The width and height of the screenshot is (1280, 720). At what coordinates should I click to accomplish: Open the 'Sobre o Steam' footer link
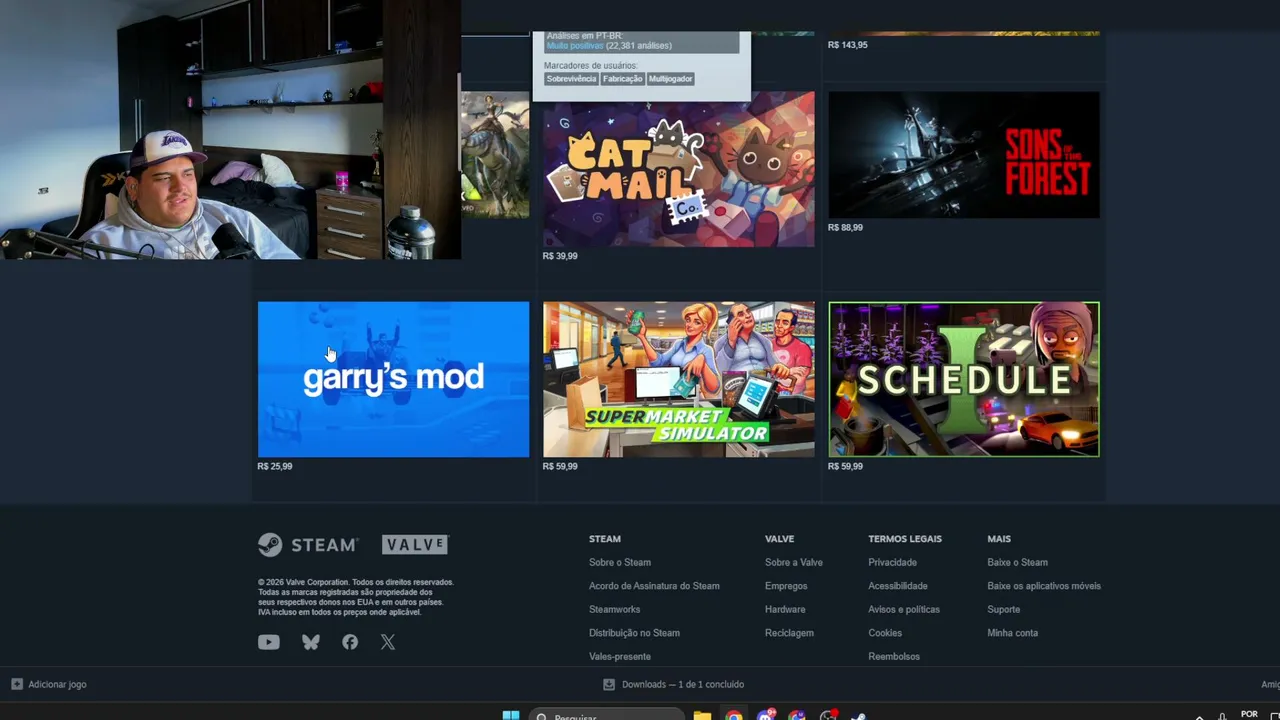620,562
